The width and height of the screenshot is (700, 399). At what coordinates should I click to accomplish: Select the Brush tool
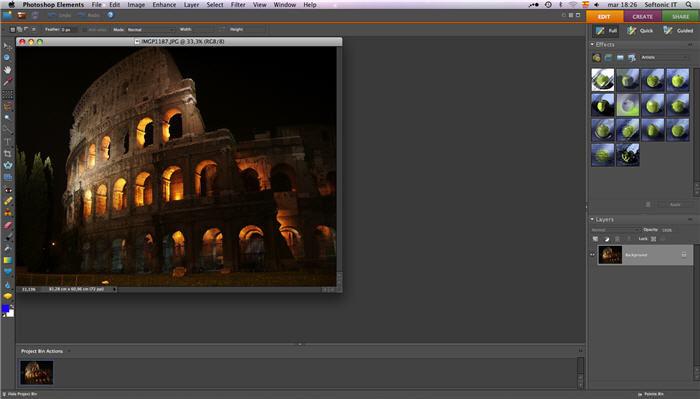(x=8, y=237)
